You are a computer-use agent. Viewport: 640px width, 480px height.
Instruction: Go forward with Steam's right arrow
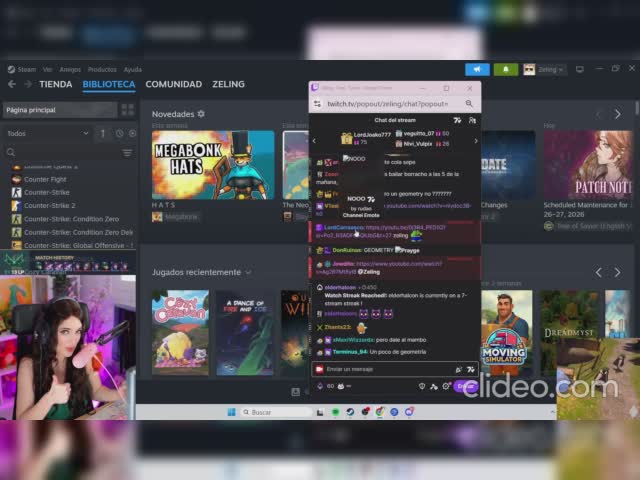(28, 84)
